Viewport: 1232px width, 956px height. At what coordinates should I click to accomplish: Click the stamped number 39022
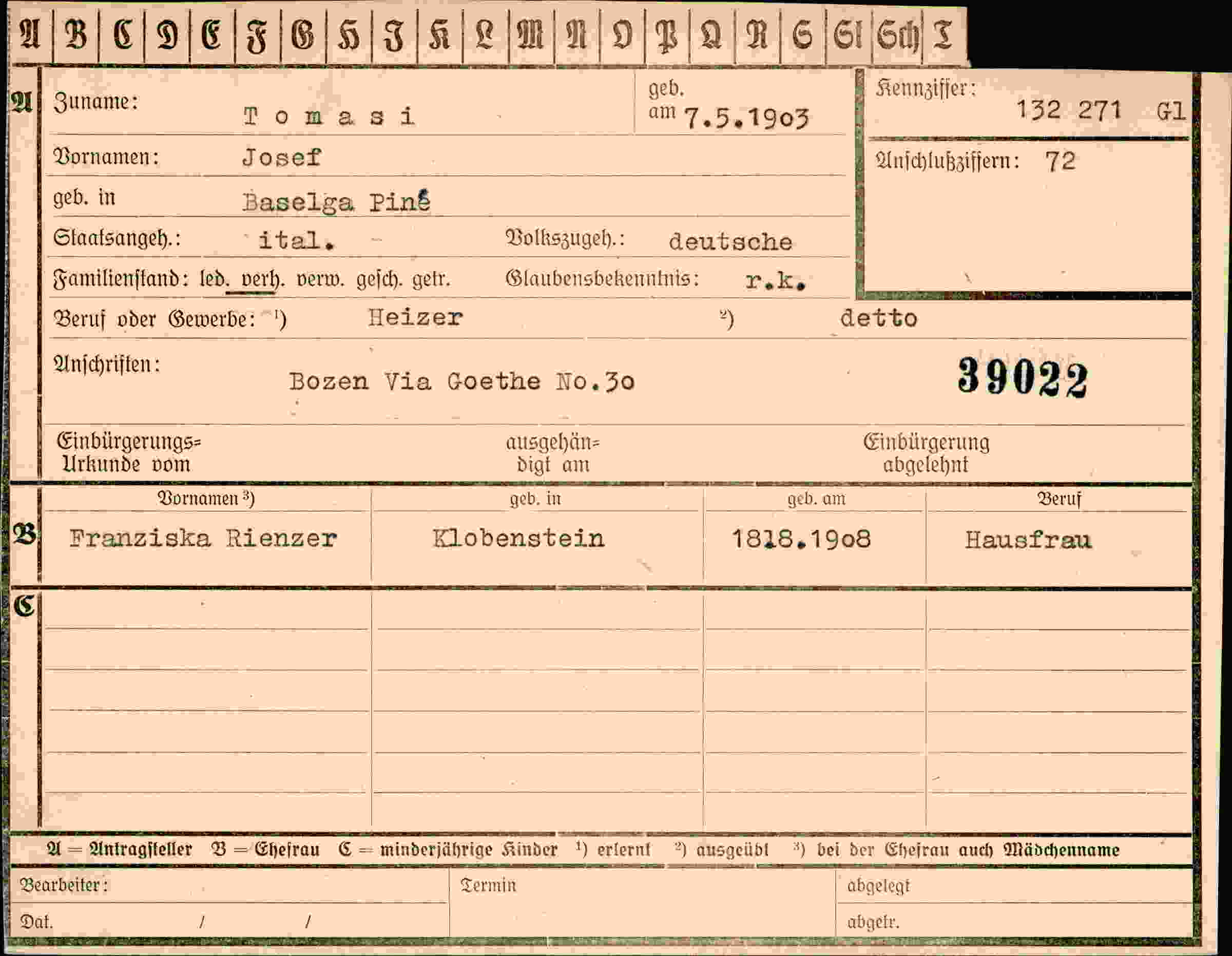1023,377
